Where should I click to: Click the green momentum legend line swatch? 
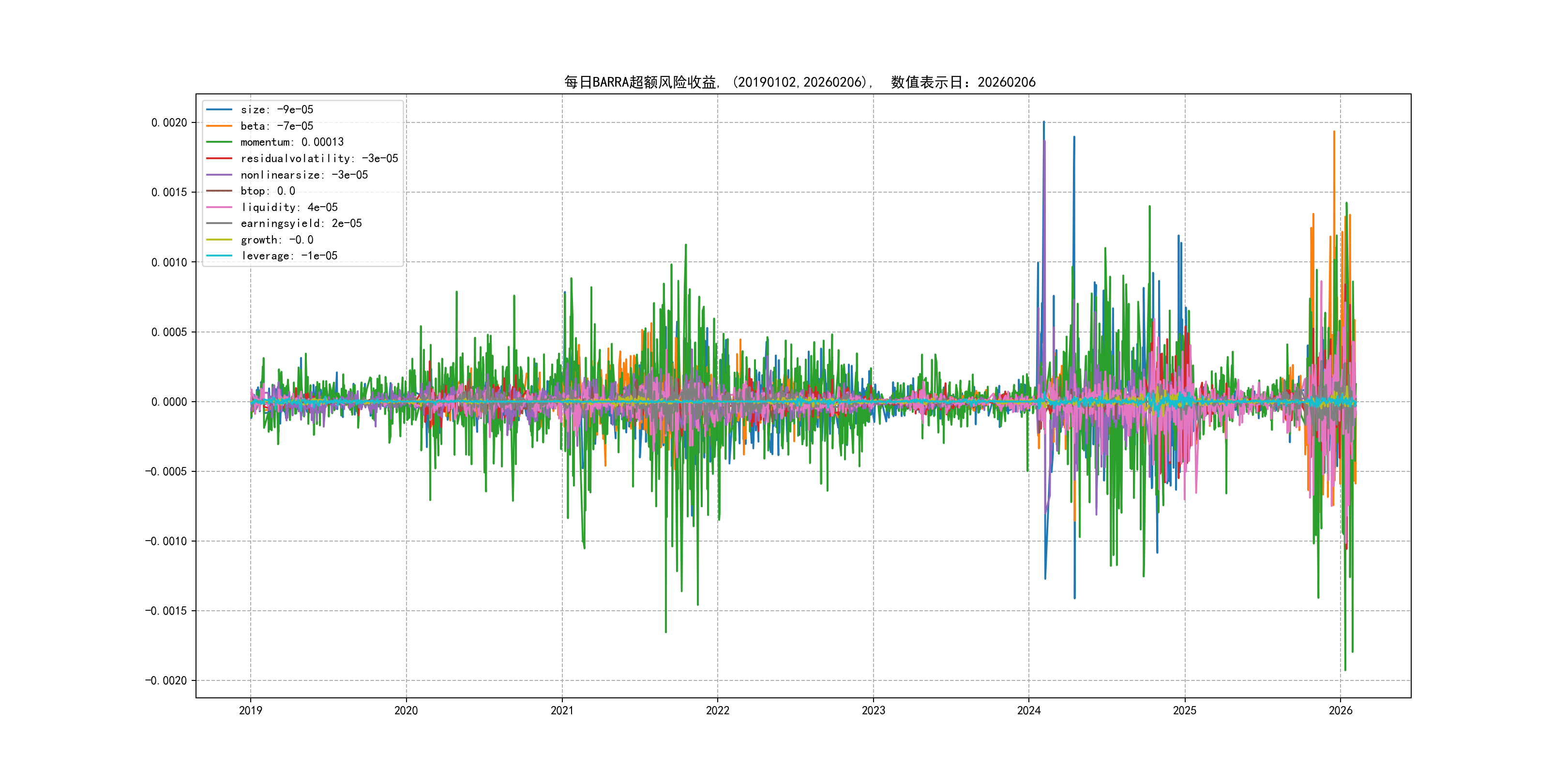[219, 142]
